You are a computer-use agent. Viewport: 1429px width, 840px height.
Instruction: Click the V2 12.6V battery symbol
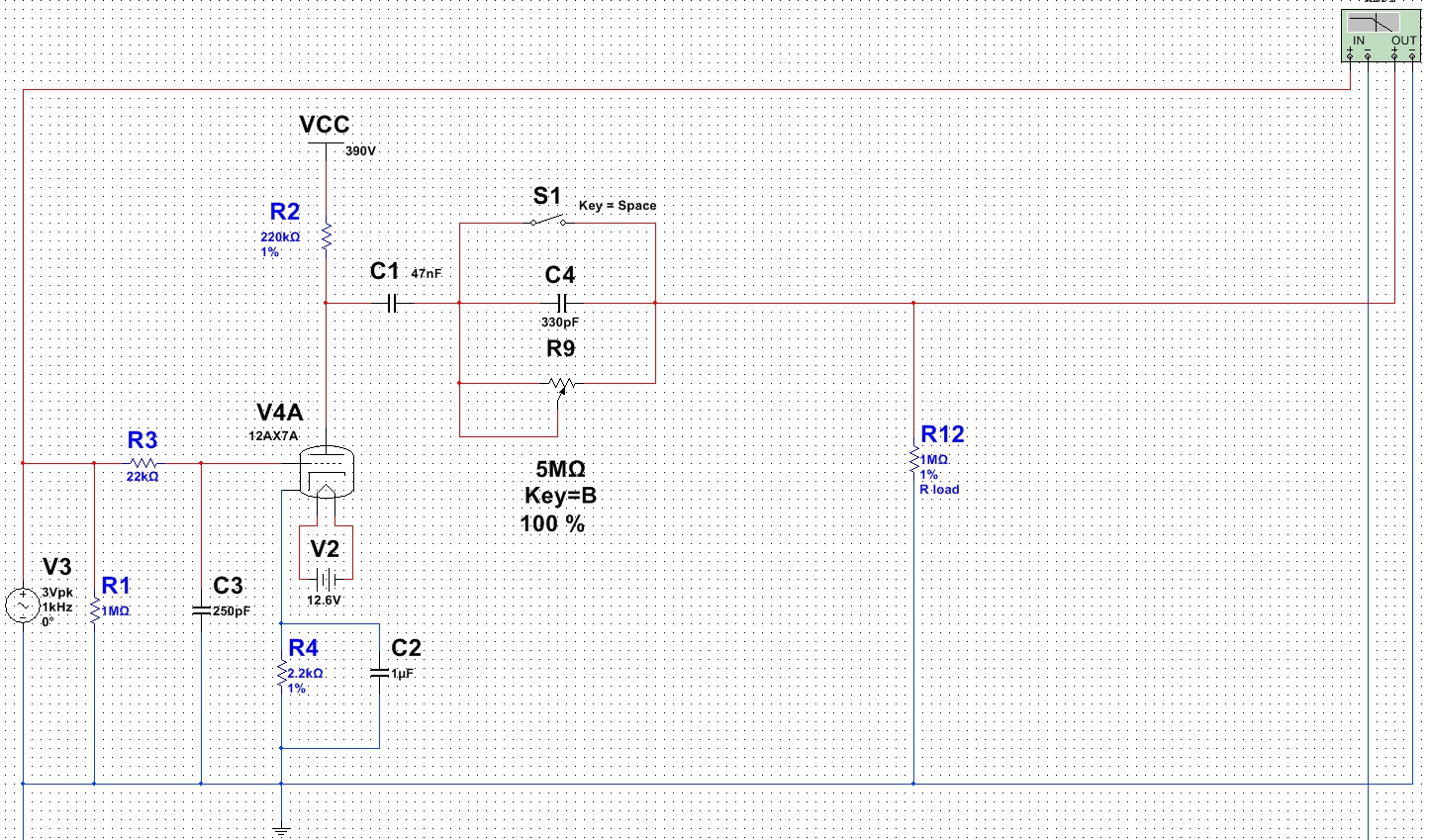(x=326, y=581)
